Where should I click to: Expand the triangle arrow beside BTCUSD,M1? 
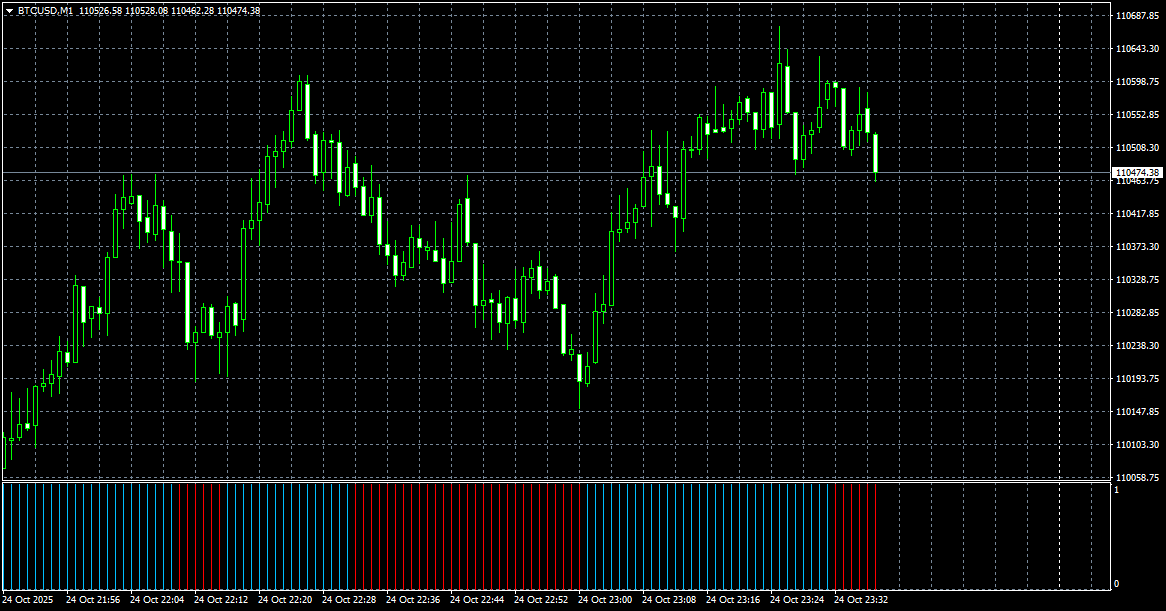point(9,11)
